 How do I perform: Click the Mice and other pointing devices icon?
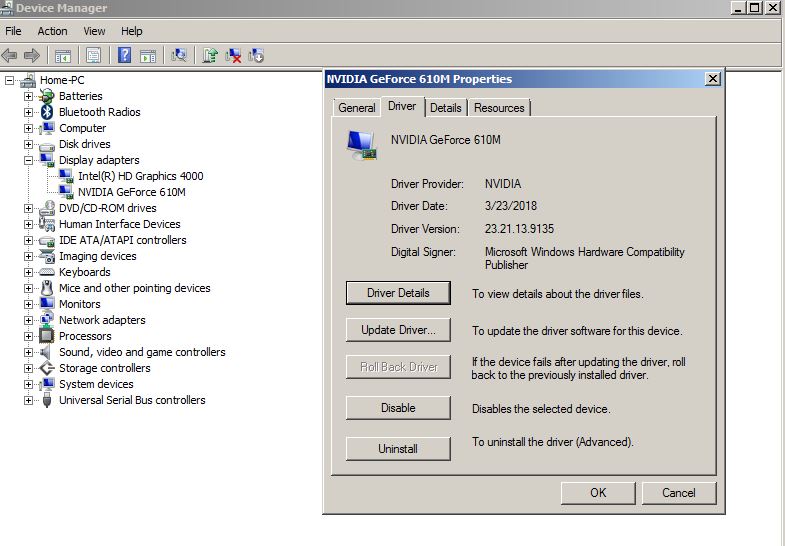click(47, 288)
